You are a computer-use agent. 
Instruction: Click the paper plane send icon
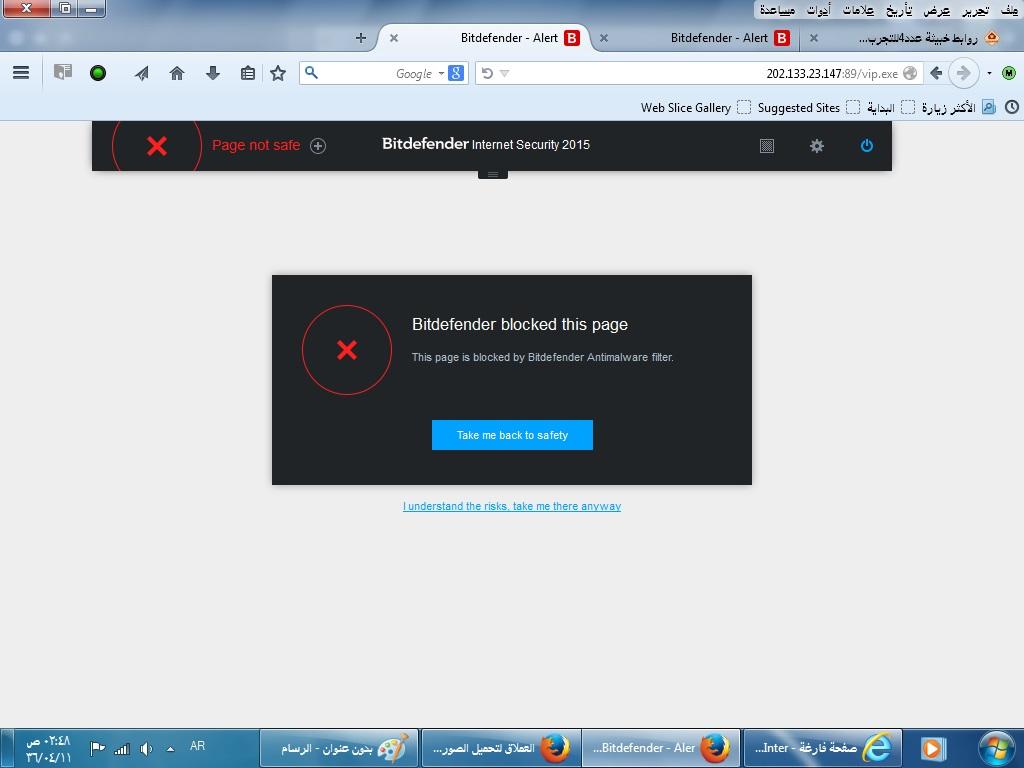(x=142, y=73)
